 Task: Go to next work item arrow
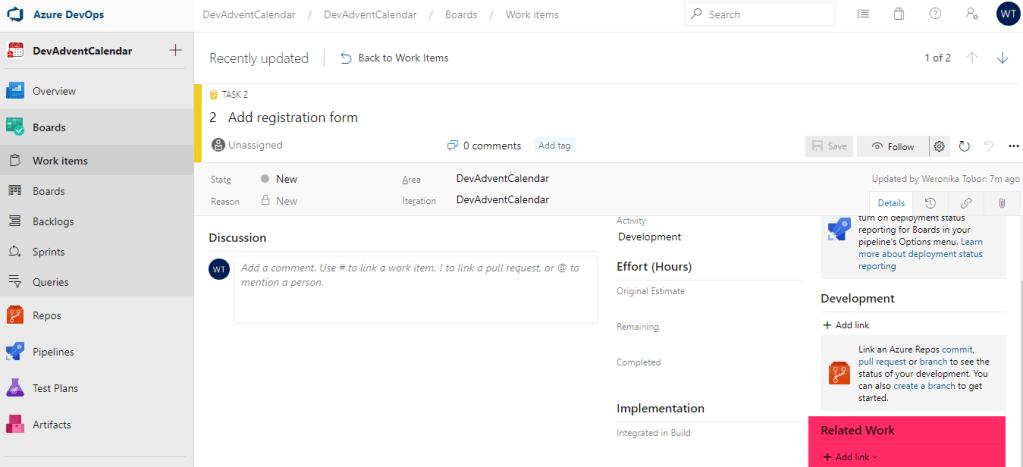pyautogui.click(x=1002, y=58)
